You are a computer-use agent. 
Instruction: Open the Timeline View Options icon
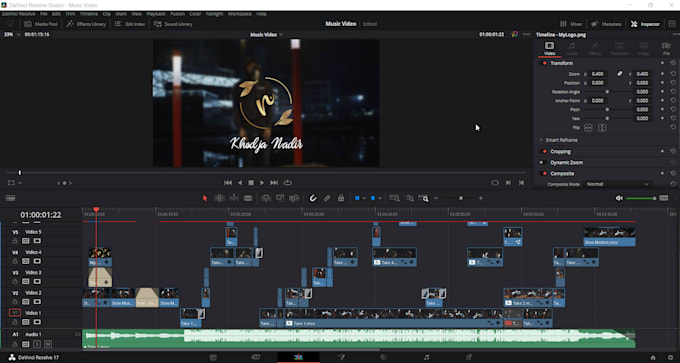pos(10,198)
